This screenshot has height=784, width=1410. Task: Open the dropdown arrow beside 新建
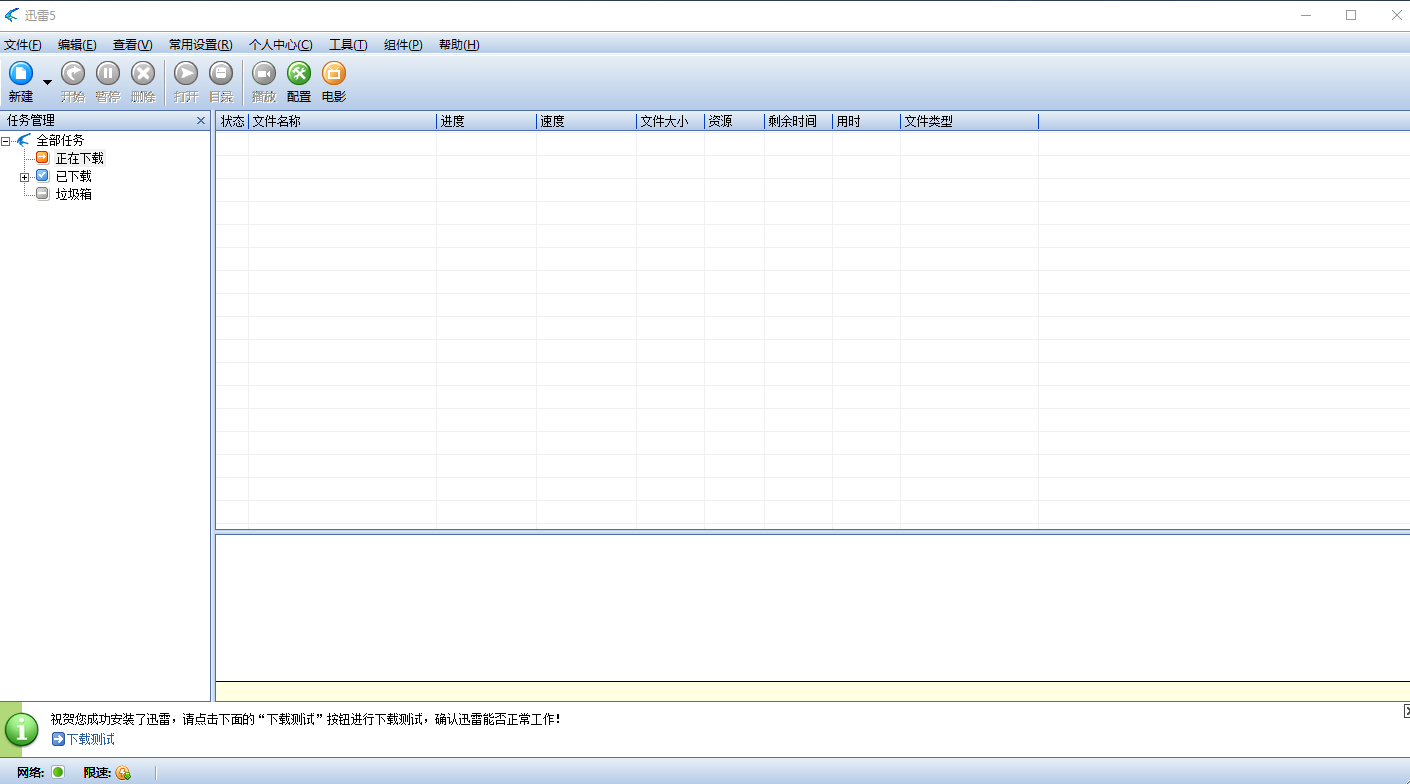pos(47,82)
